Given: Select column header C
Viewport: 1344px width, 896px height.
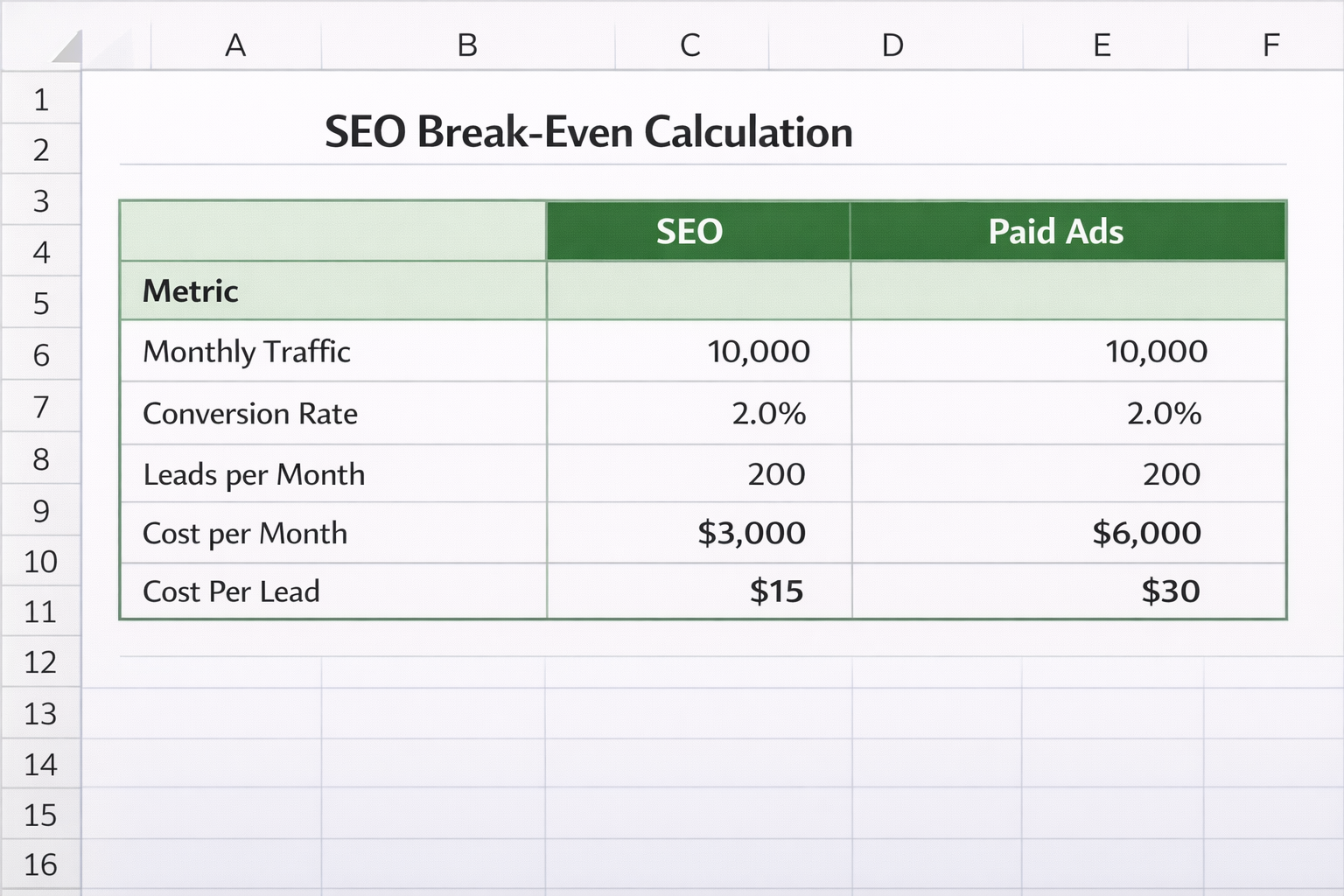Looking at the screenshot, I should tap(690, 45).
